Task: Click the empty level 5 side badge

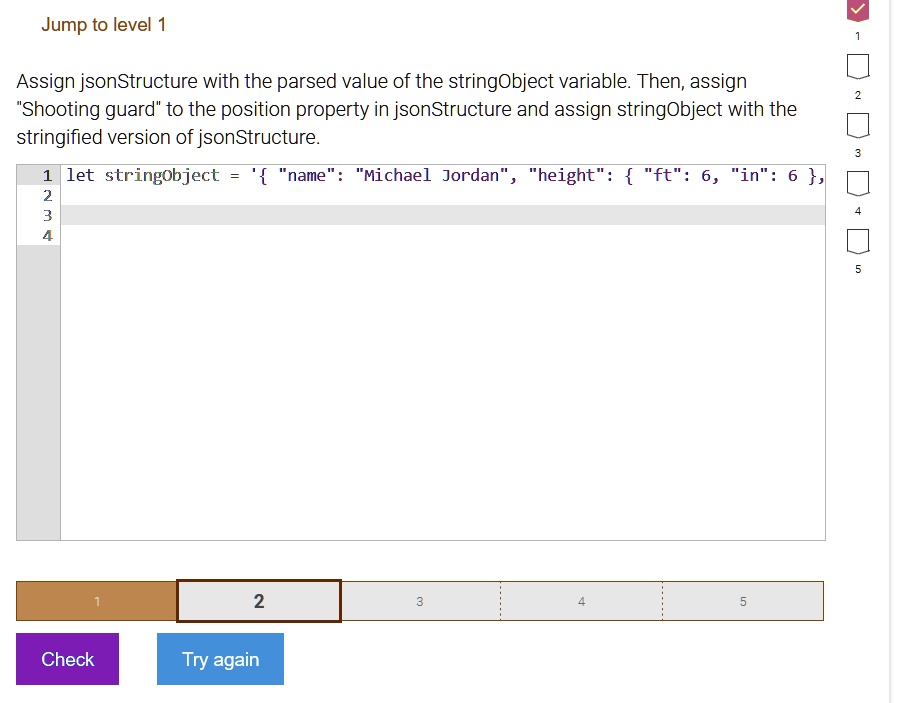Action: [x=858, y=241]
